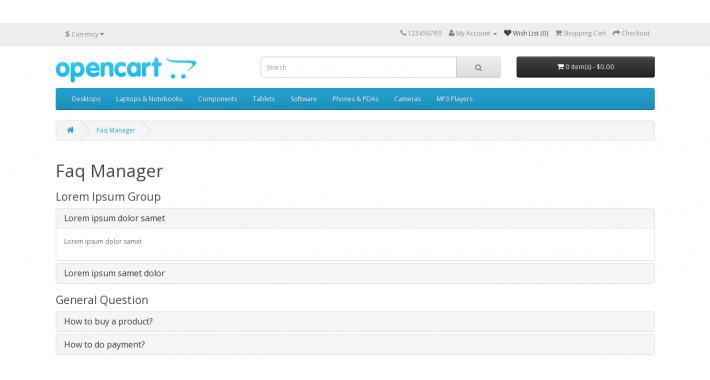Click the home icon in breadcrumb
Viewport: 710px width, 380px height.
(x=70, y=130)
